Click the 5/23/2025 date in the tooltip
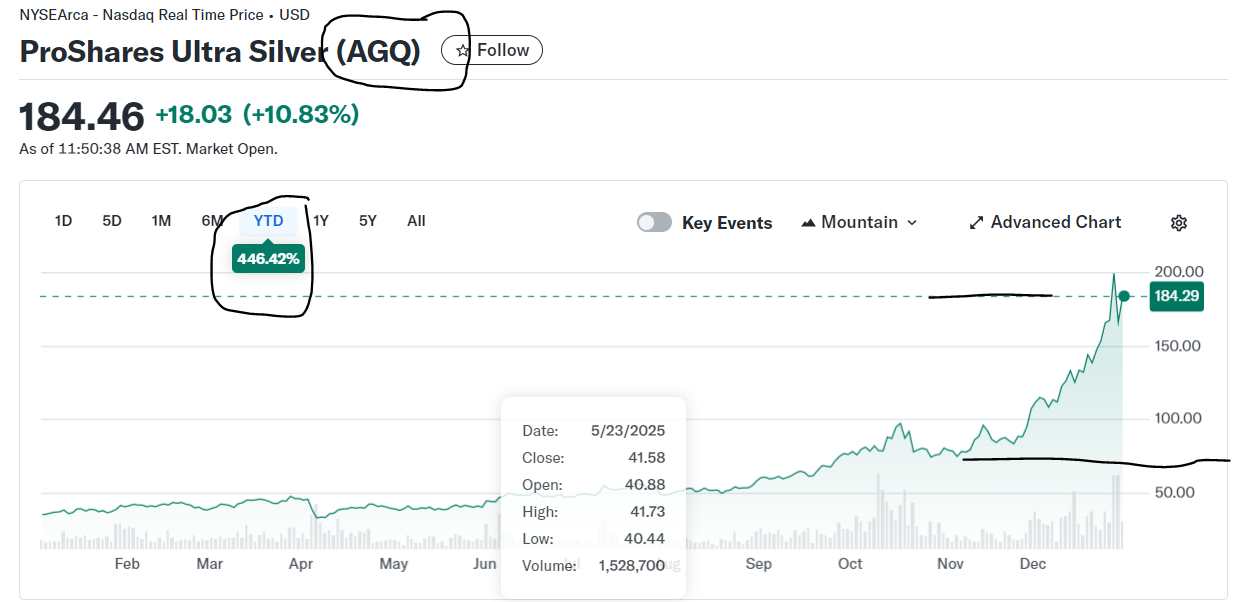Screen dimensions: 1236x602 coord(627,431)
